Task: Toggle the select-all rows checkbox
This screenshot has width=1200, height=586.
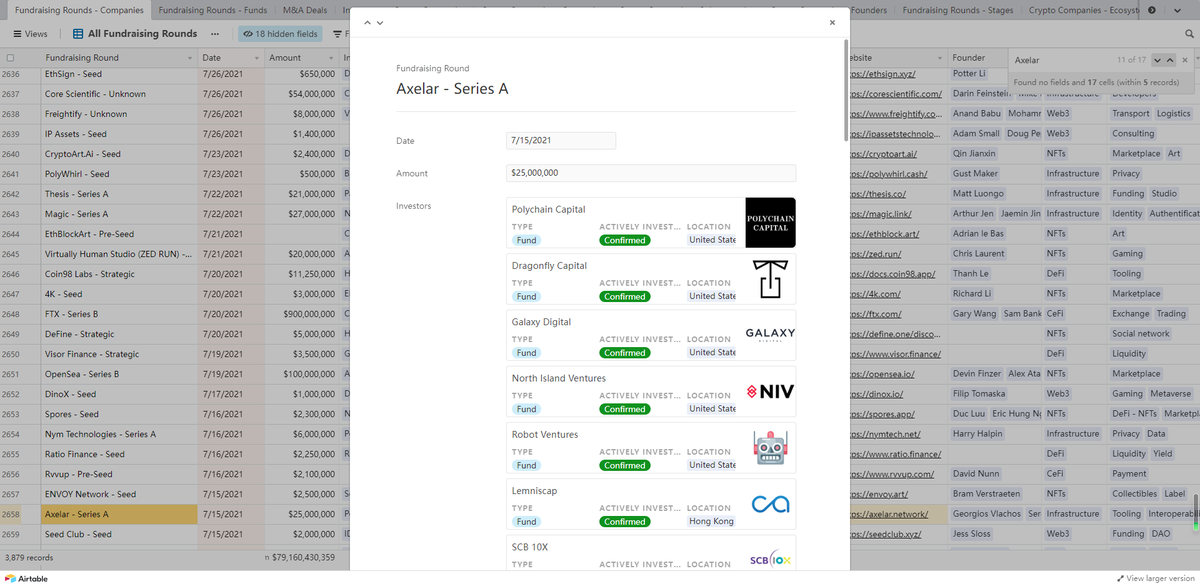Action: click(x=11, y=58)
